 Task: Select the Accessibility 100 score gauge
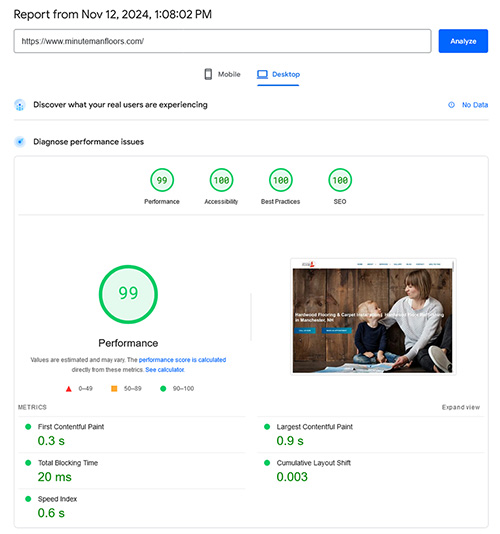click(221, 180)
